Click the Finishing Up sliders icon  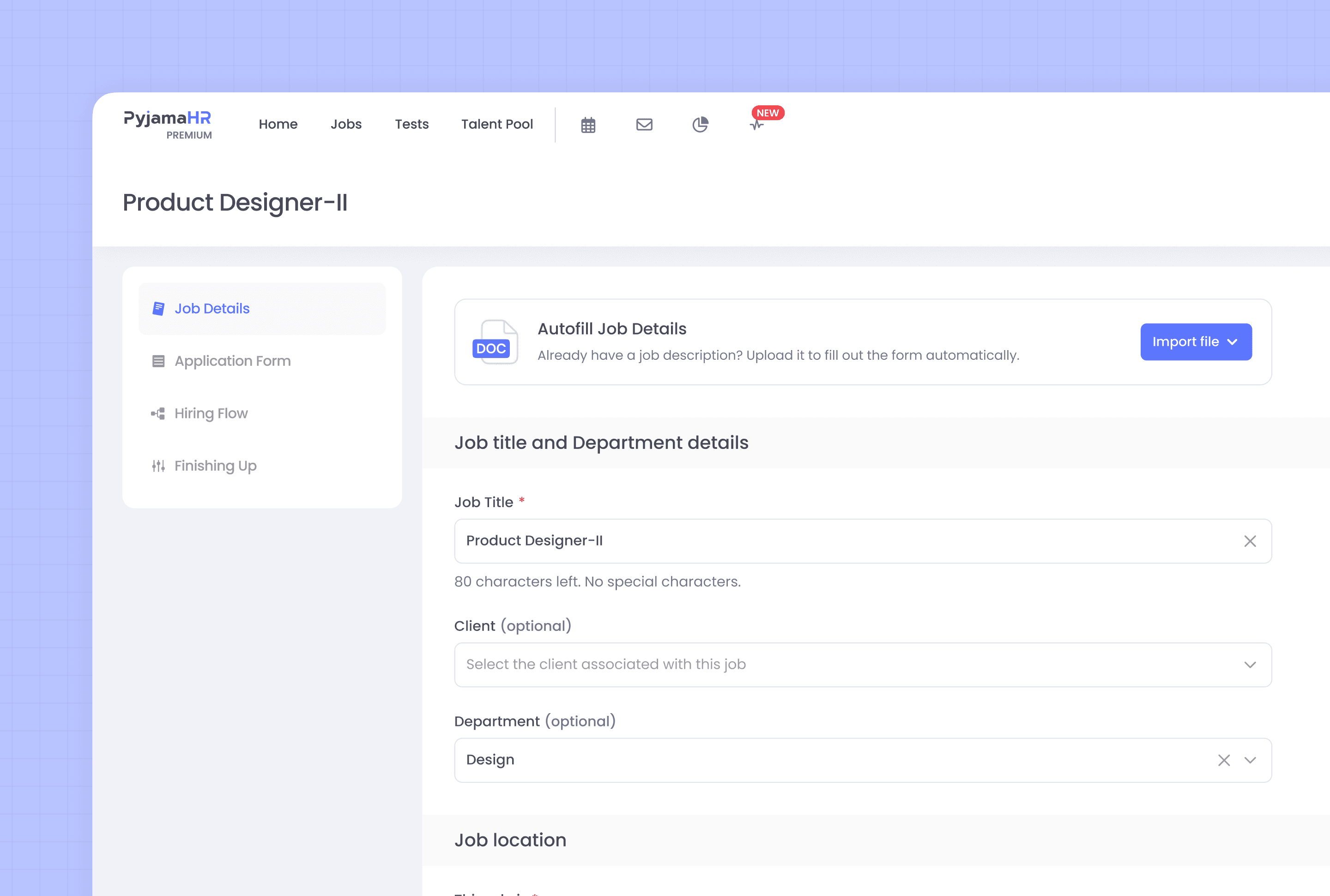[158, 466]
